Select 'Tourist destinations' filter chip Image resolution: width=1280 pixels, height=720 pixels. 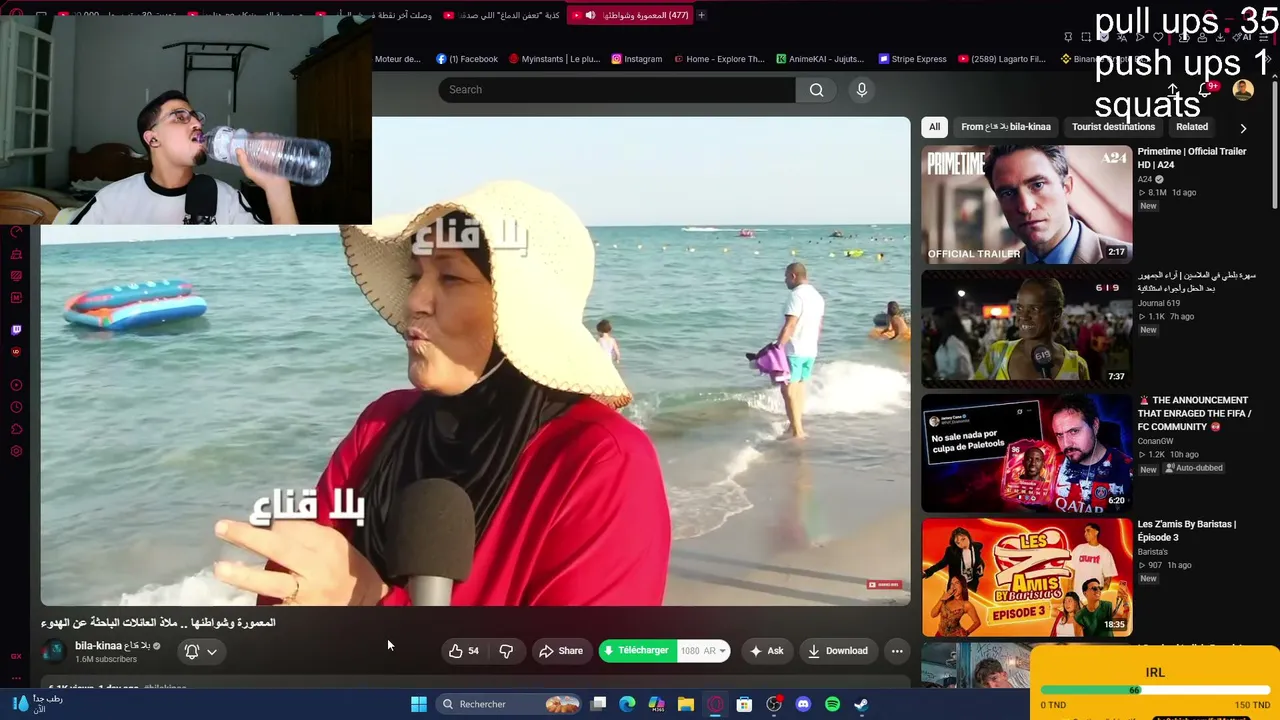pyautogui.click(x=1113, y=127)
